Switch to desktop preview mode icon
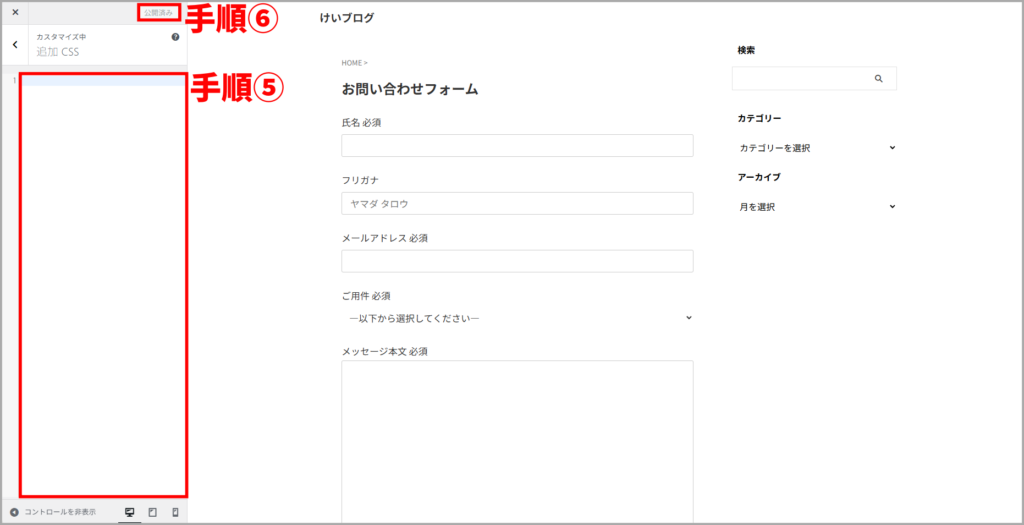Image resolution: width=1024 pixels, height=525 pixels. pos(129,512)
